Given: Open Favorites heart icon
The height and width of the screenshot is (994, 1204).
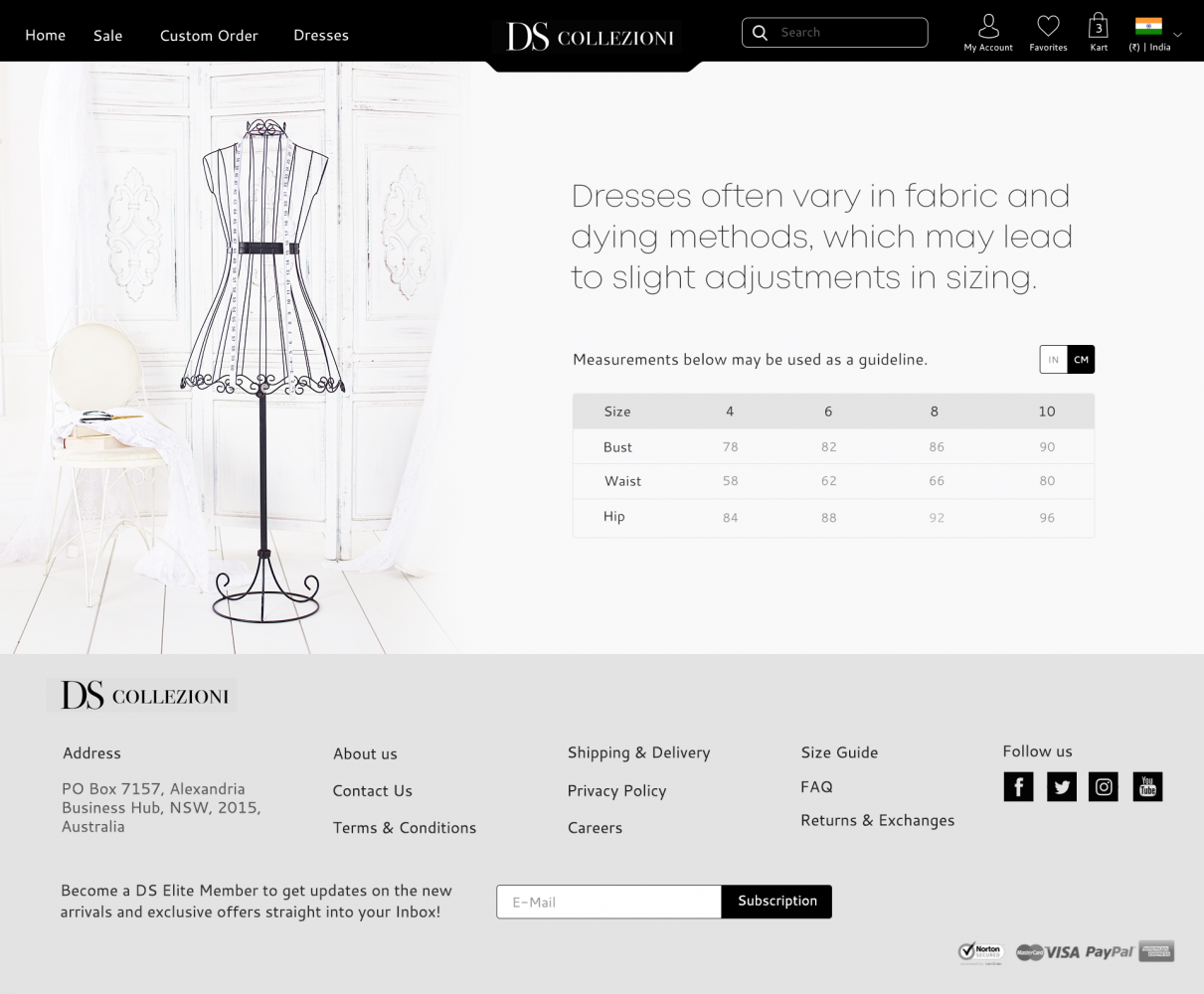Looking at the screenshot, I should (1048, 27).
